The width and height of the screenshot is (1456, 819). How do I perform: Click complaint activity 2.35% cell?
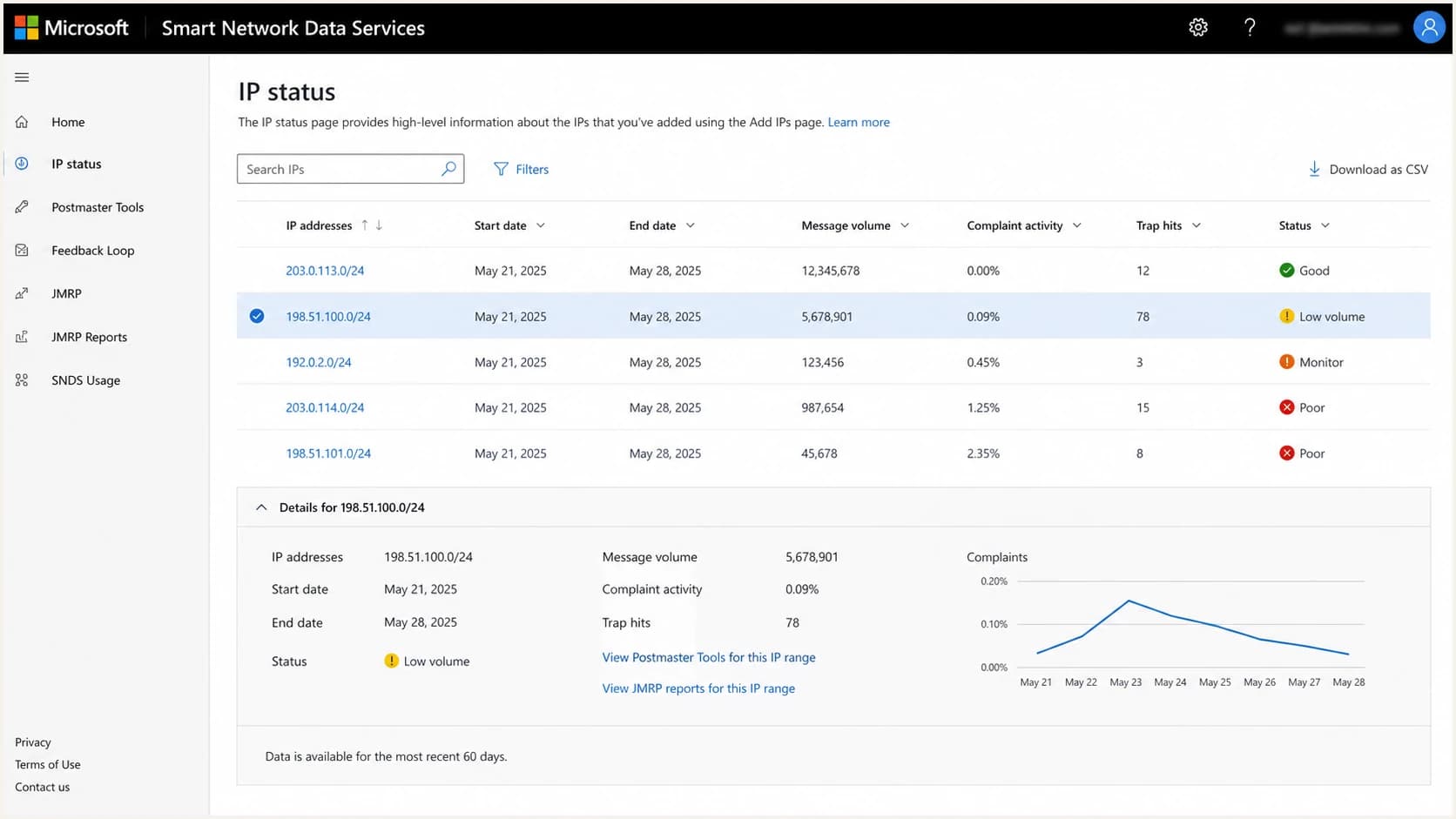click(x=983, y=453)
